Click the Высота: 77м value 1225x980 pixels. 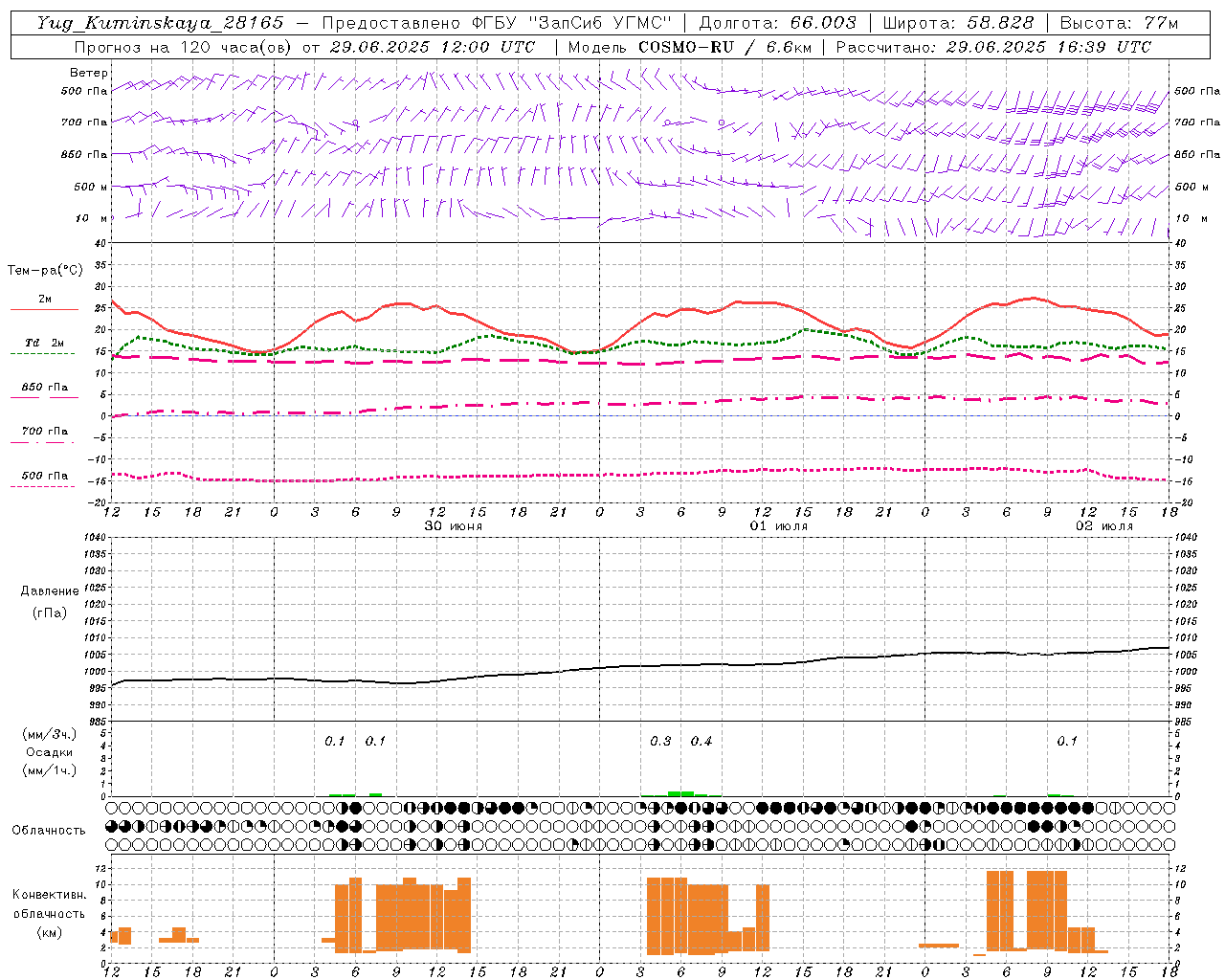click(1119, 23)
